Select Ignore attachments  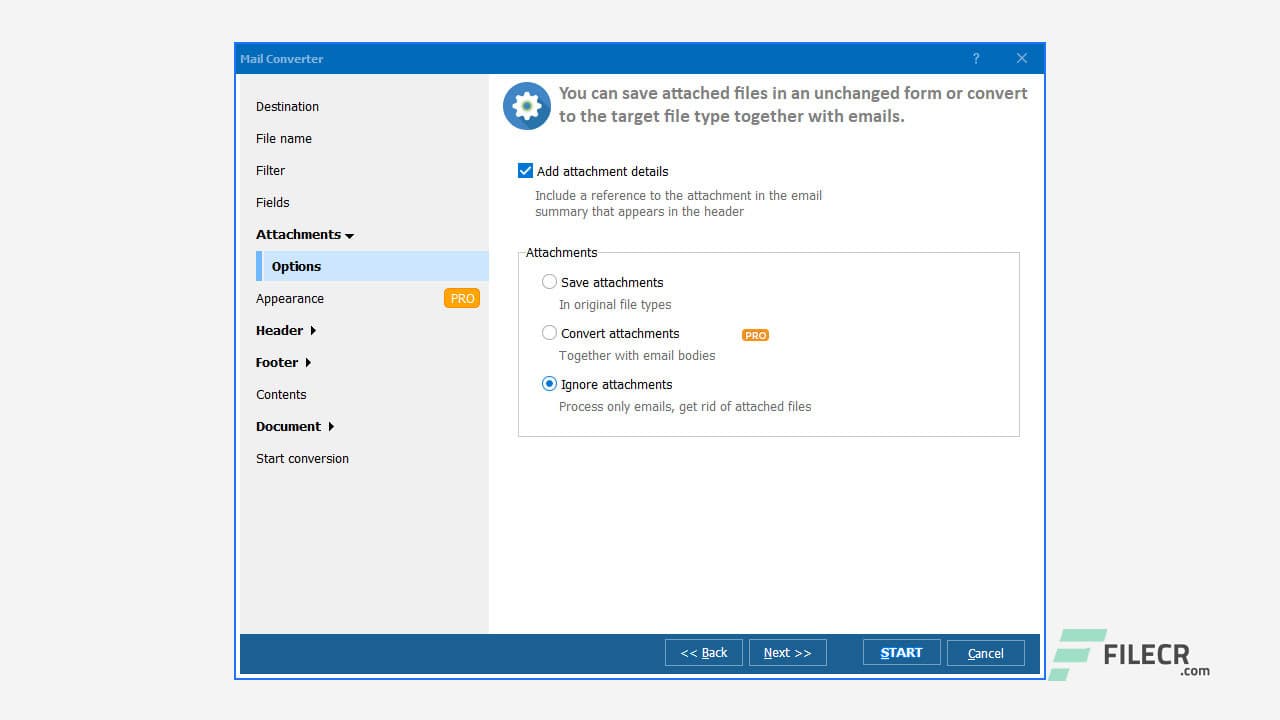point(549,383)
